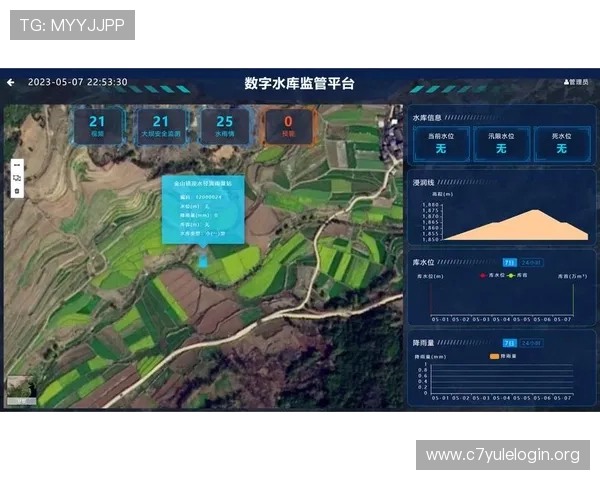Viewport: 600px width, 480px height.
Task: Open the 25 水雨情 stat card
Action: click(225, 126)
